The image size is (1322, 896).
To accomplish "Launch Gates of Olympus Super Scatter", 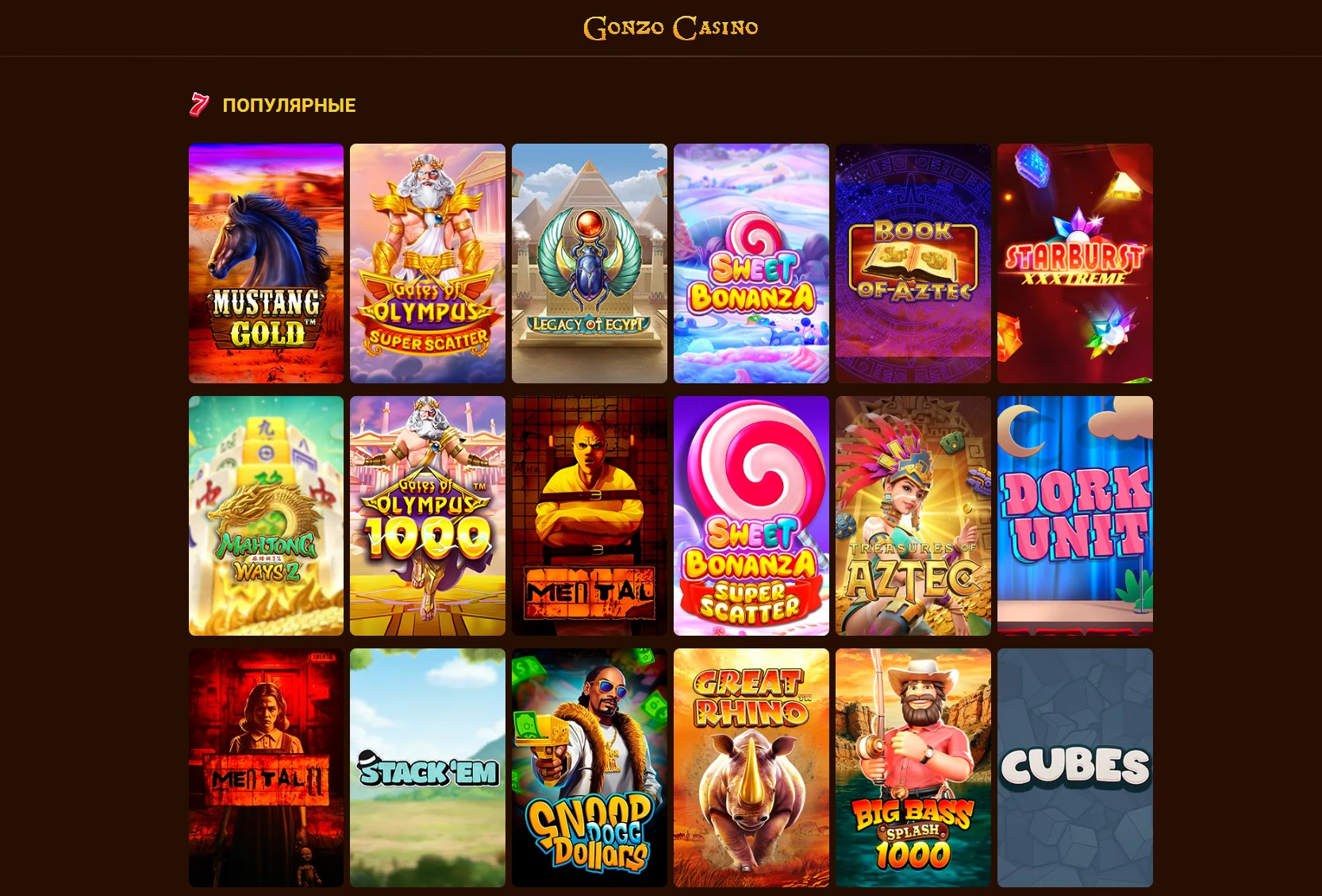I will pyautogui.click(x=428, y=263).
